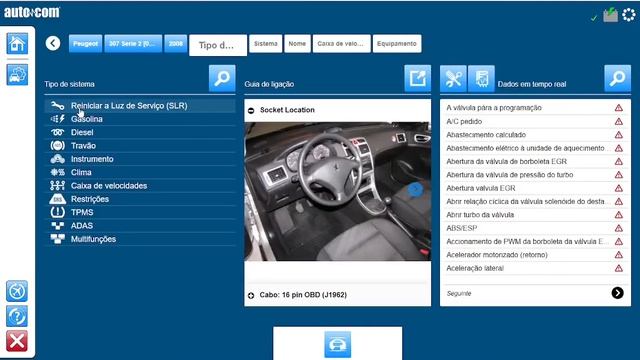Open connection guide in external window
The image size is (640, 360).
418,78
